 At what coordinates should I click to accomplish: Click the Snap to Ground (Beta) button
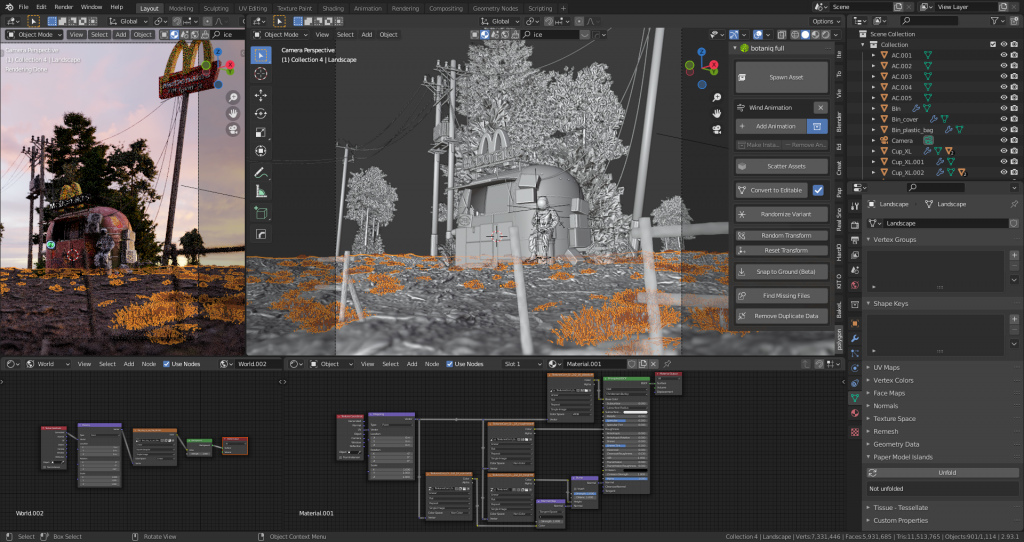782,272
